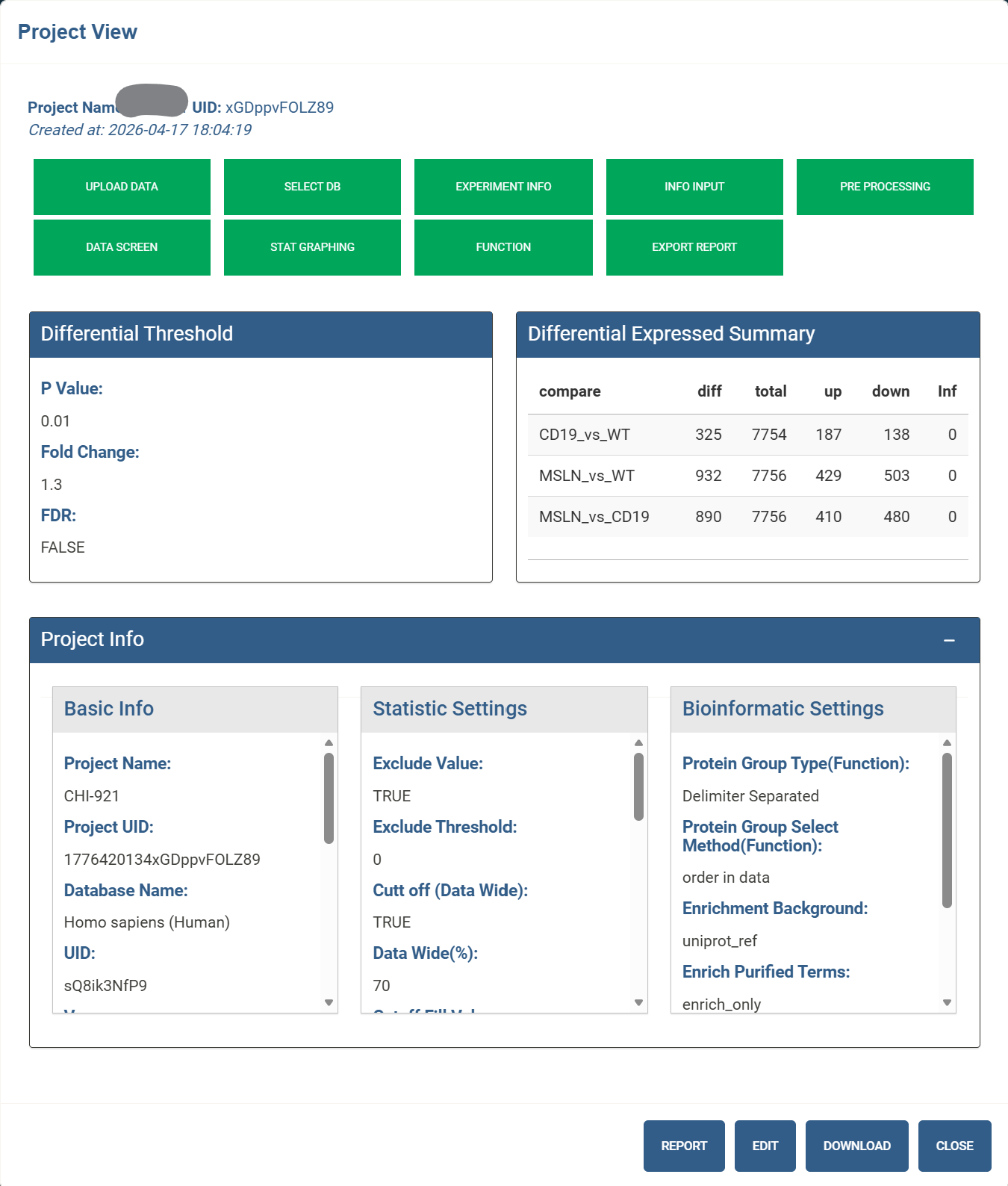Select the MSLN_vs_WT compare row

748,476
